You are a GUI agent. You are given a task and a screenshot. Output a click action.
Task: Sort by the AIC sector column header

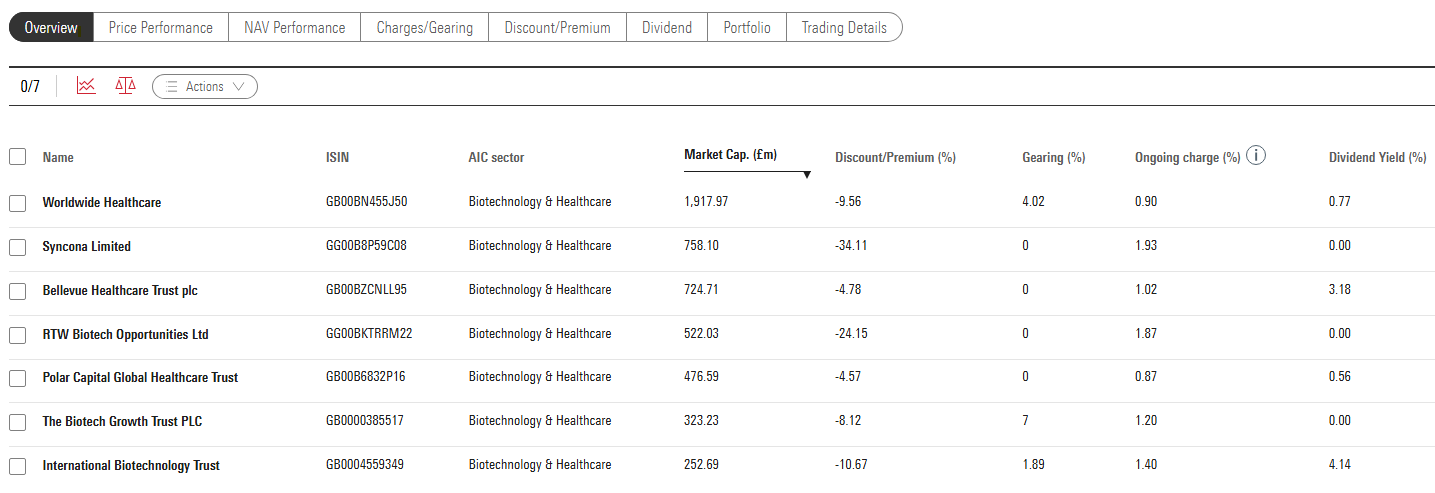tap(496, 157)
